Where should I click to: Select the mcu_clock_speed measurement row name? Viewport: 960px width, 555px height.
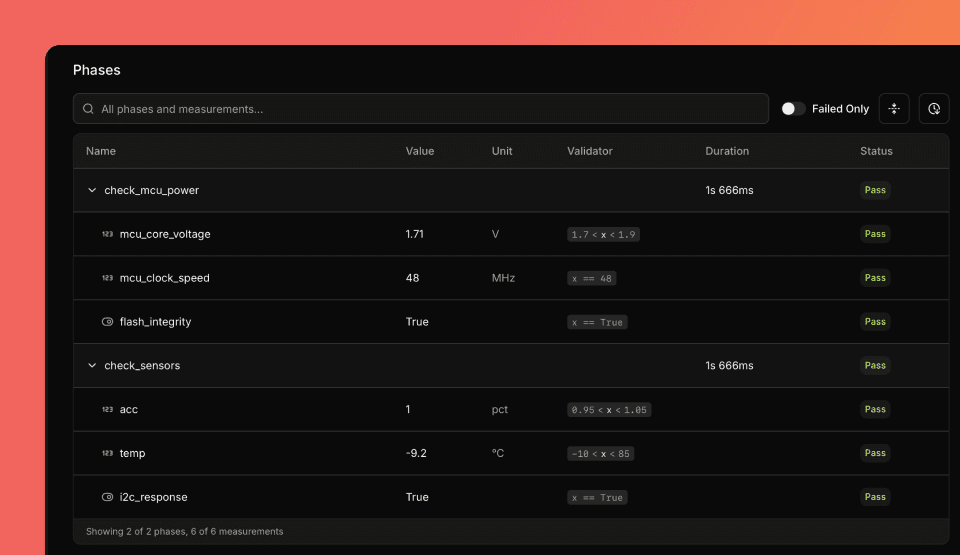point(165,278)
